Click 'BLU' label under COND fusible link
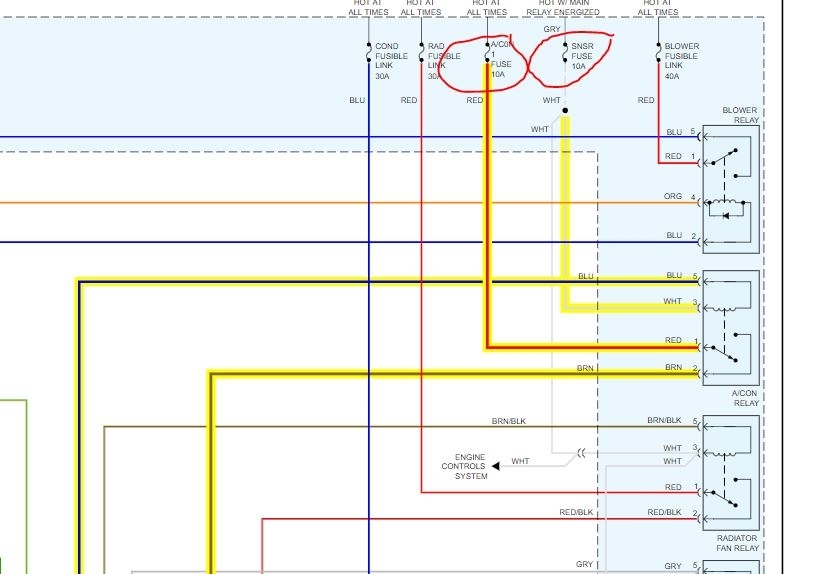This screenshot has width=820, height=574. pyautogui.click(x=357, y=100)
